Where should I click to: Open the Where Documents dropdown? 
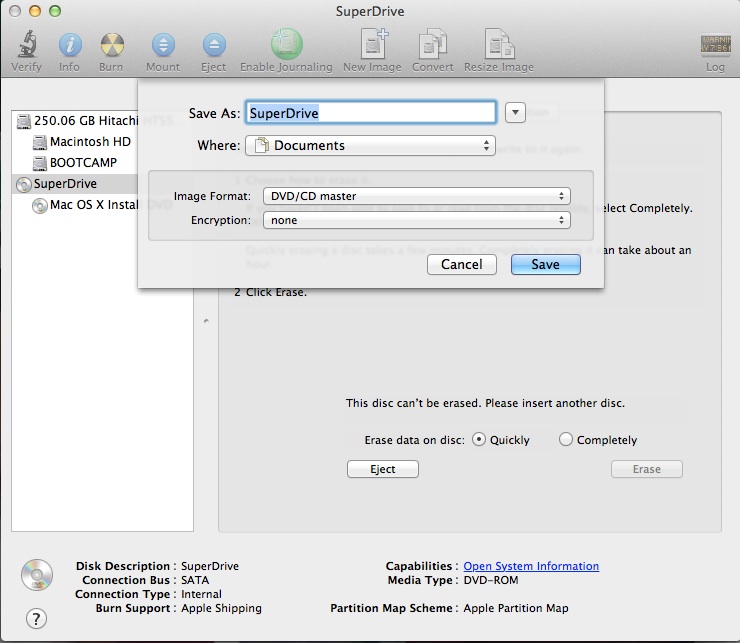pos(370,145)
